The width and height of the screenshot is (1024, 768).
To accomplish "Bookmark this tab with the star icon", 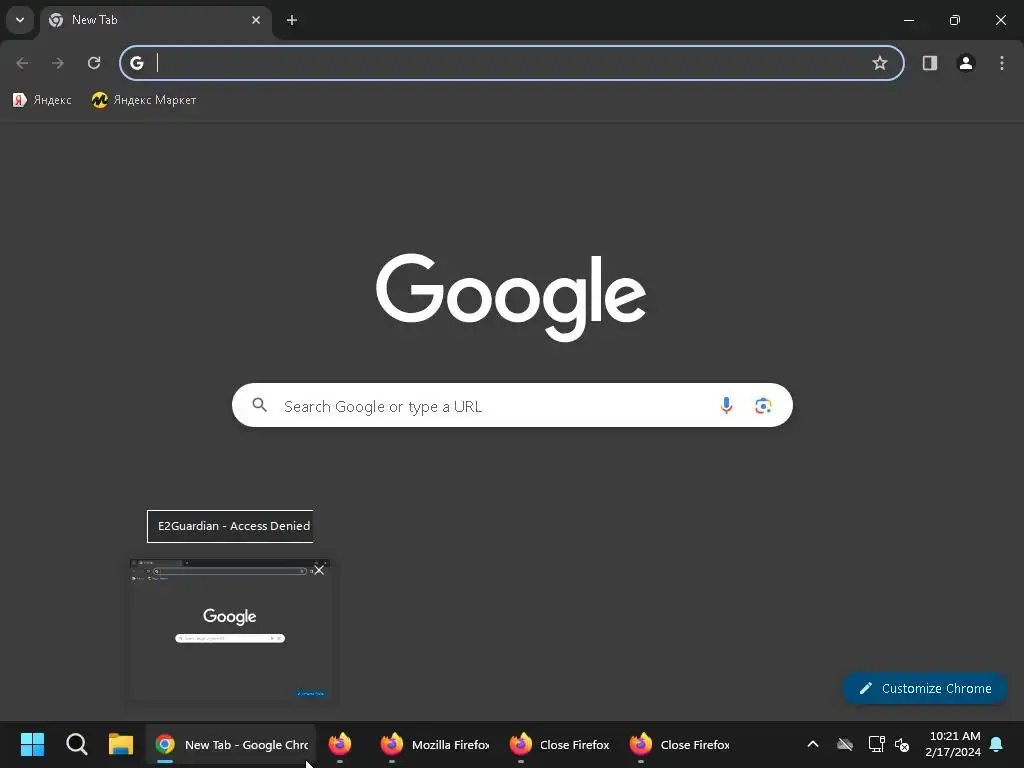I will pyautogui.click(x=880, y=63).
